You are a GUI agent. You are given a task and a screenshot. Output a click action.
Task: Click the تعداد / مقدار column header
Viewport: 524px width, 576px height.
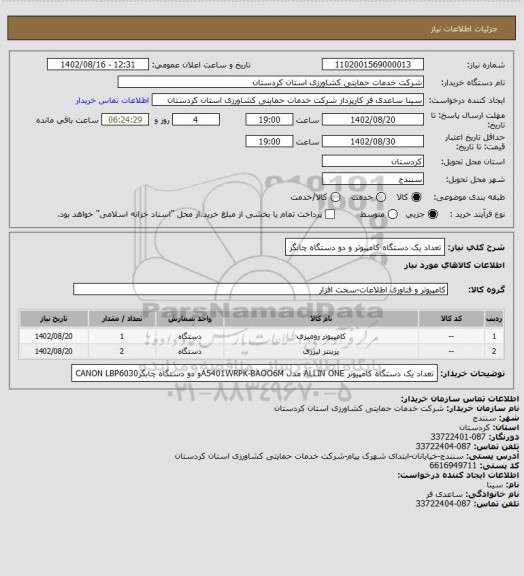tap(122, 319)
